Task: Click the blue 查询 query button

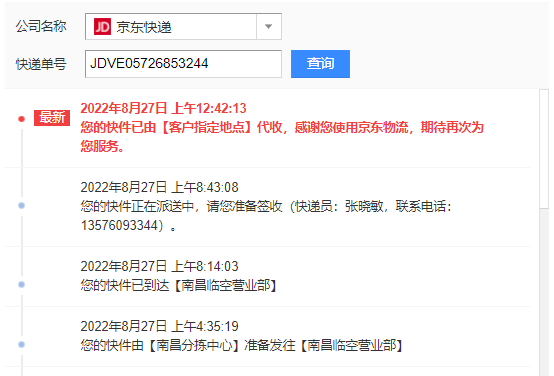Action: [x=320, y=64]
